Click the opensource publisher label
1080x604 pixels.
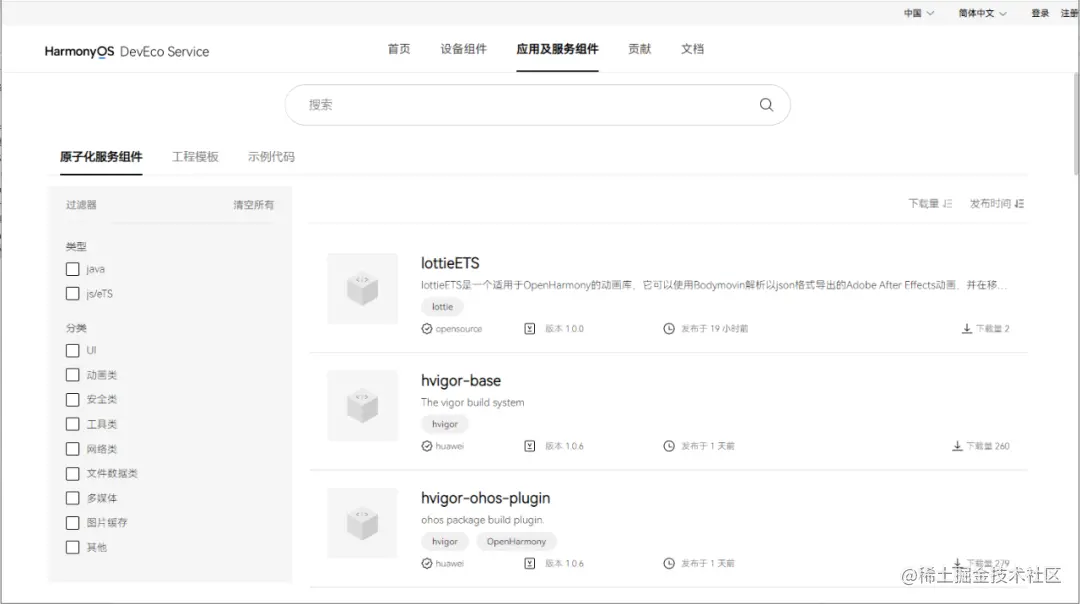(459, 329)
